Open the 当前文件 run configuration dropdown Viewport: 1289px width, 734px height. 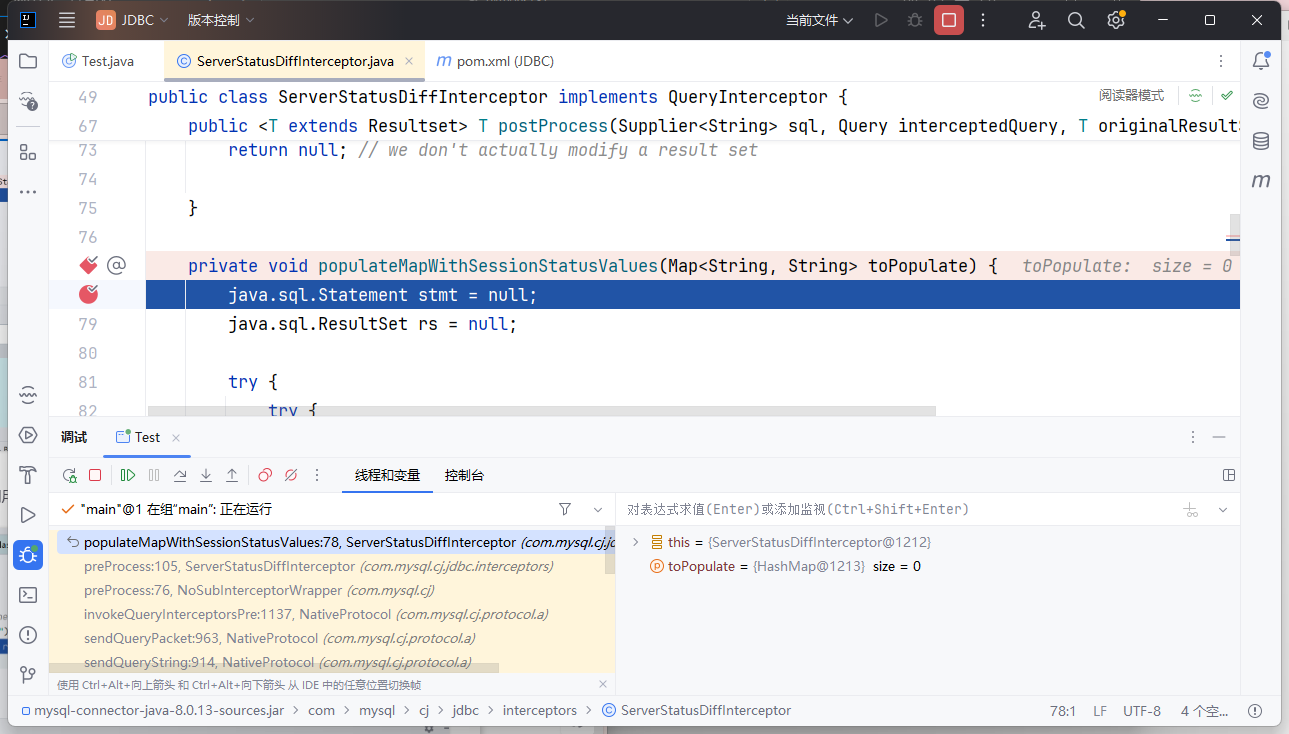pos(819,20)
